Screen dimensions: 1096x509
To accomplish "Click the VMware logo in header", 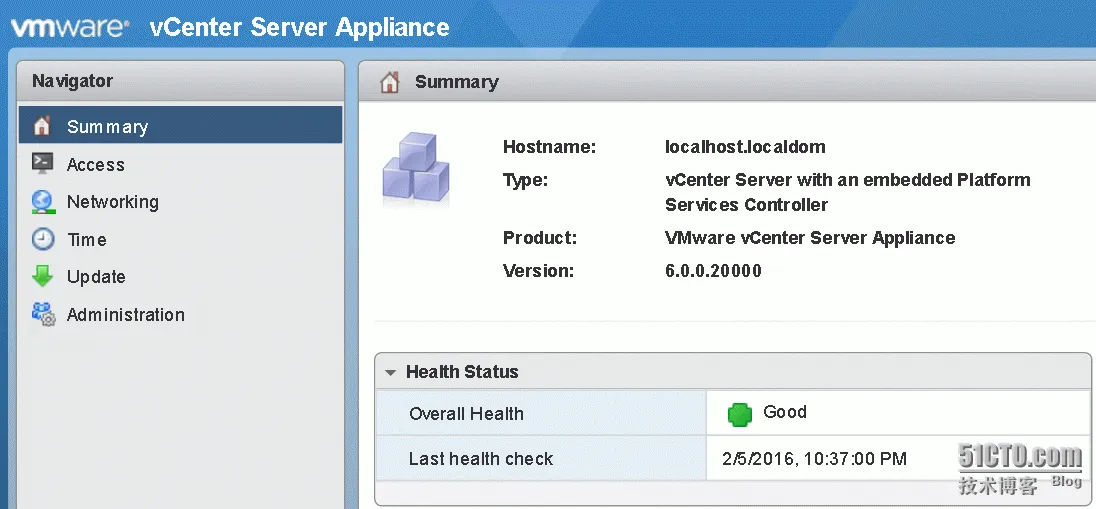I will 70,28.
